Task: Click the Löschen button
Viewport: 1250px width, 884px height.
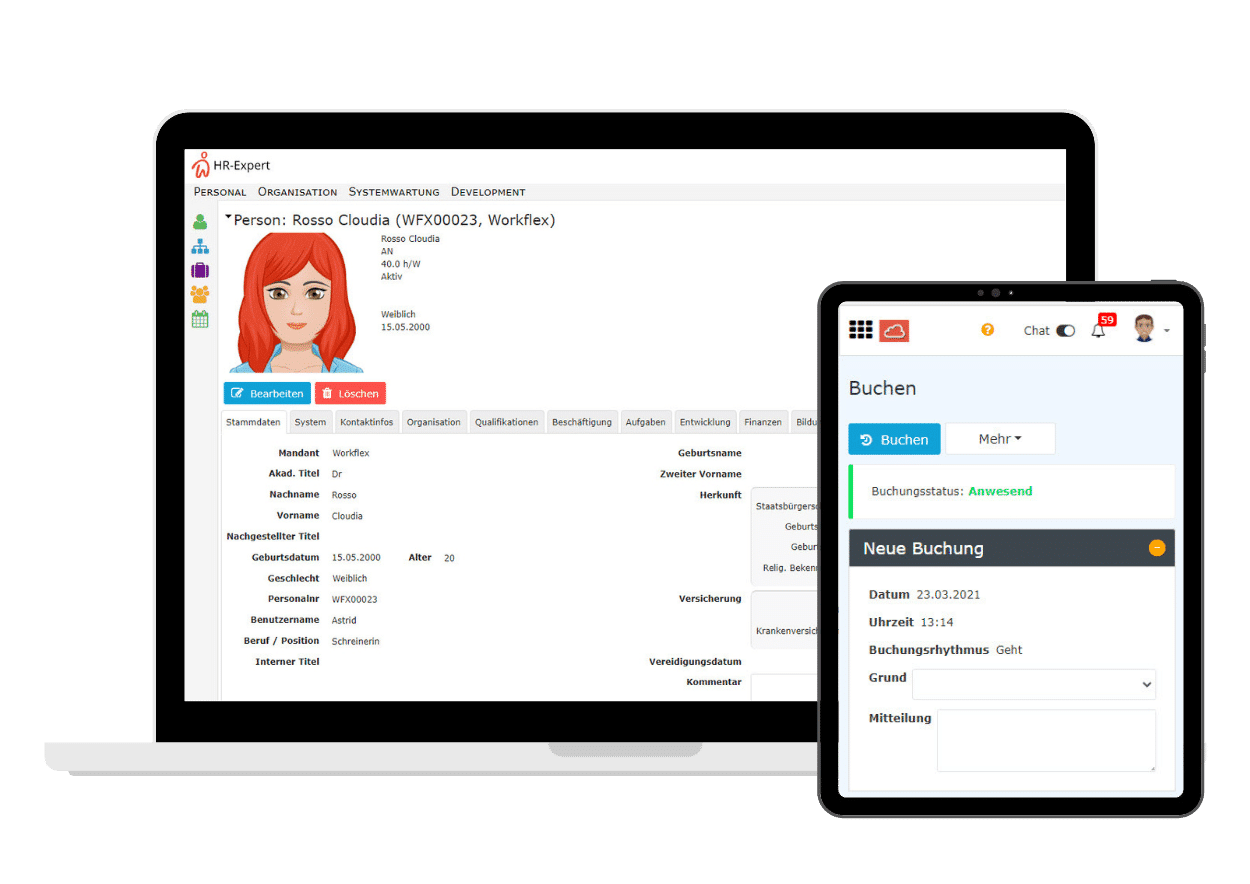Action: pyautogui.click(x=350, y=393)
